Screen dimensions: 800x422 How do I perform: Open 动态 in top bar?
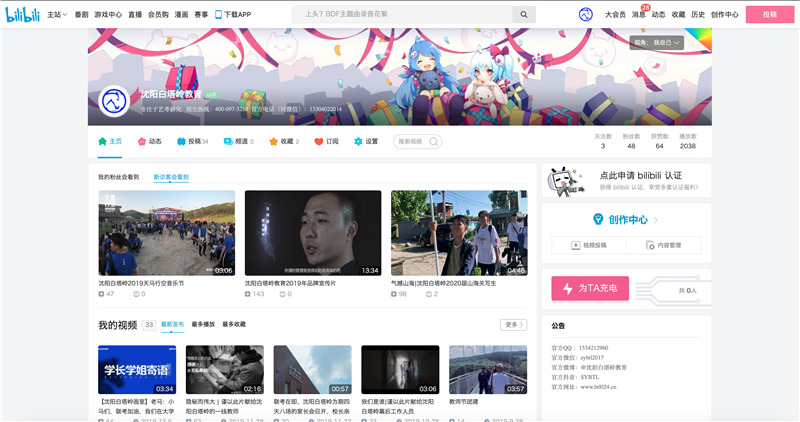[x=658, y=14]
